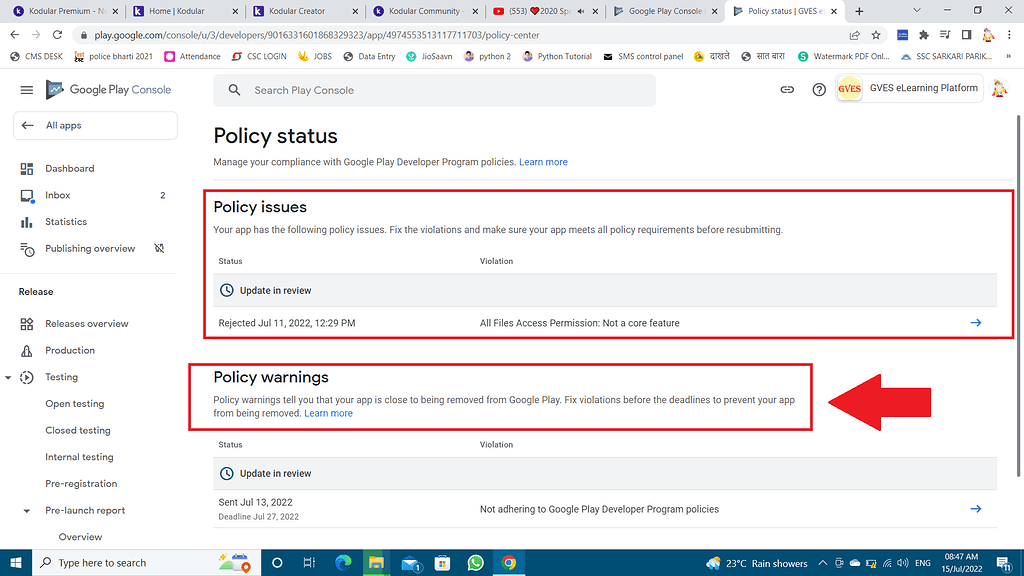1024x576 pixels.
Task: Open the Windows Start menu
Action: (16, 563)
